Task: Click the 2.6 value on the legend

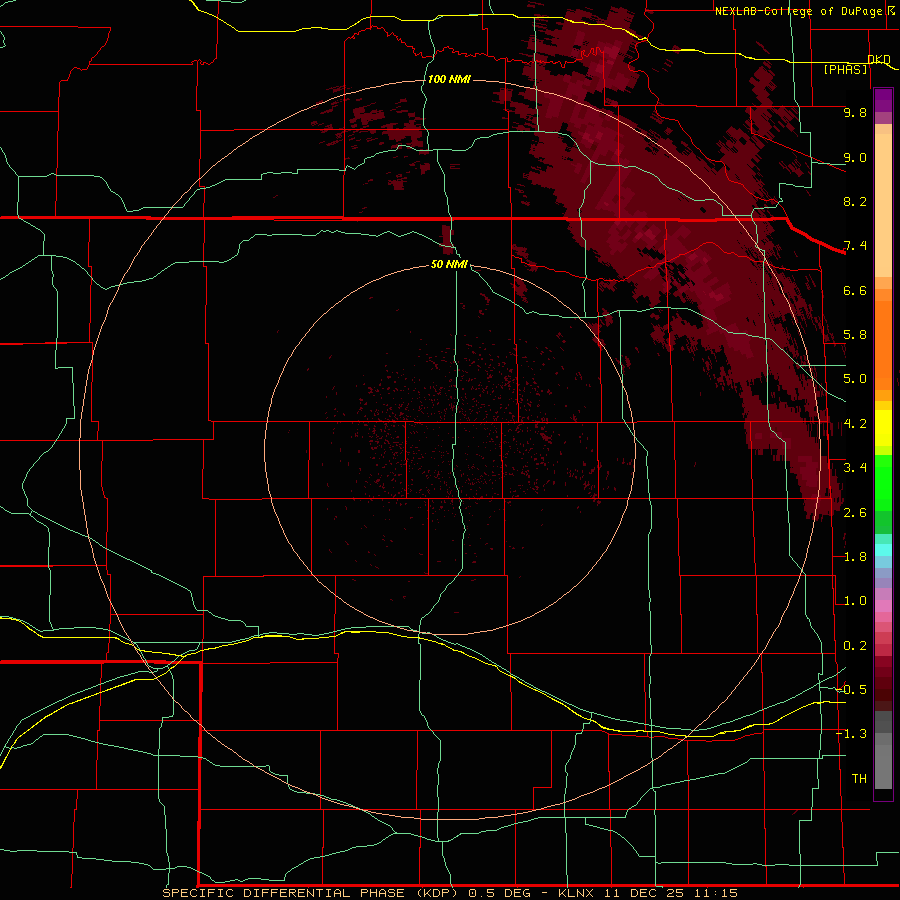Action: click(855, 513)
